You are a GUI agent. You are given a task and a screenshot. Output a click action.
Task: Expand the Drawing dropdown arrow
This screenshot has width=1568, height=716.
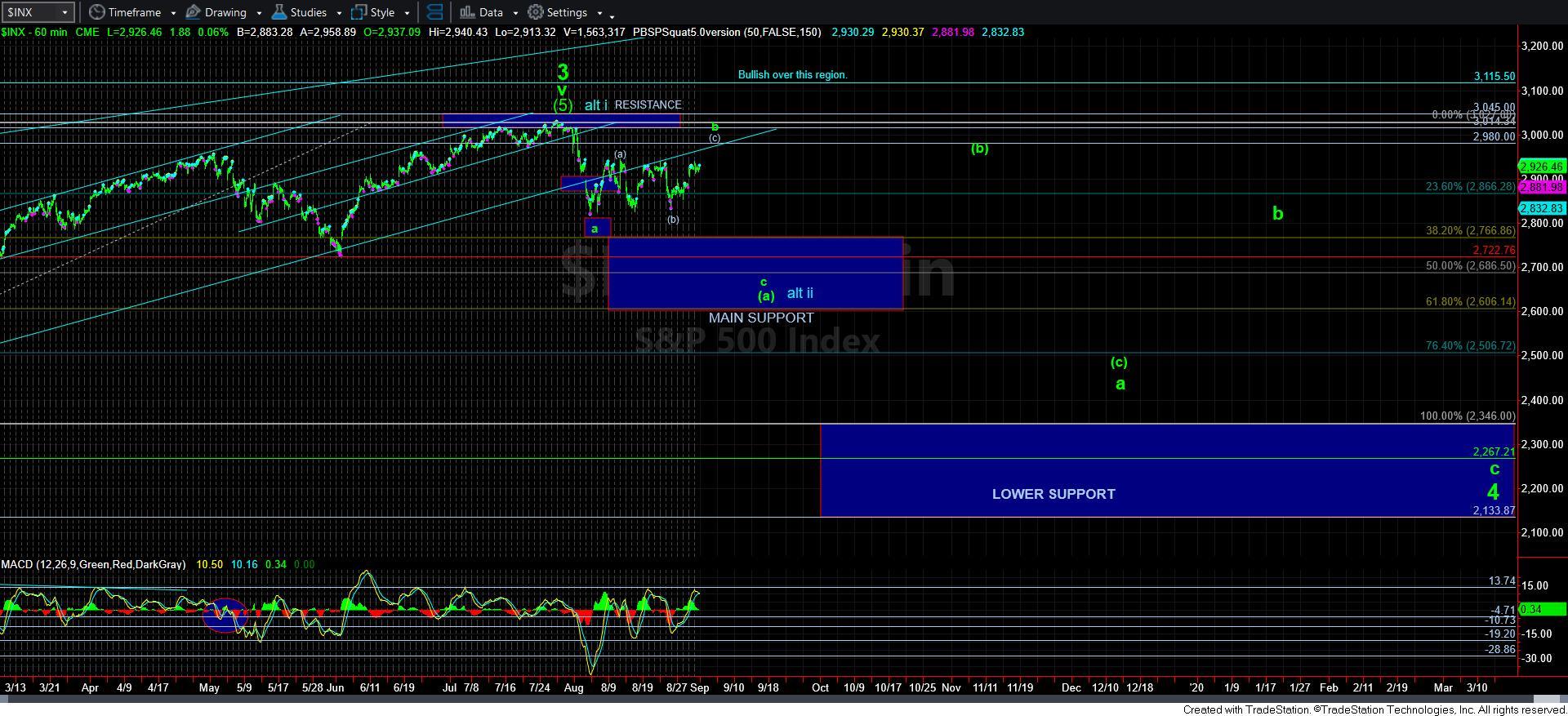pos(259,13)
